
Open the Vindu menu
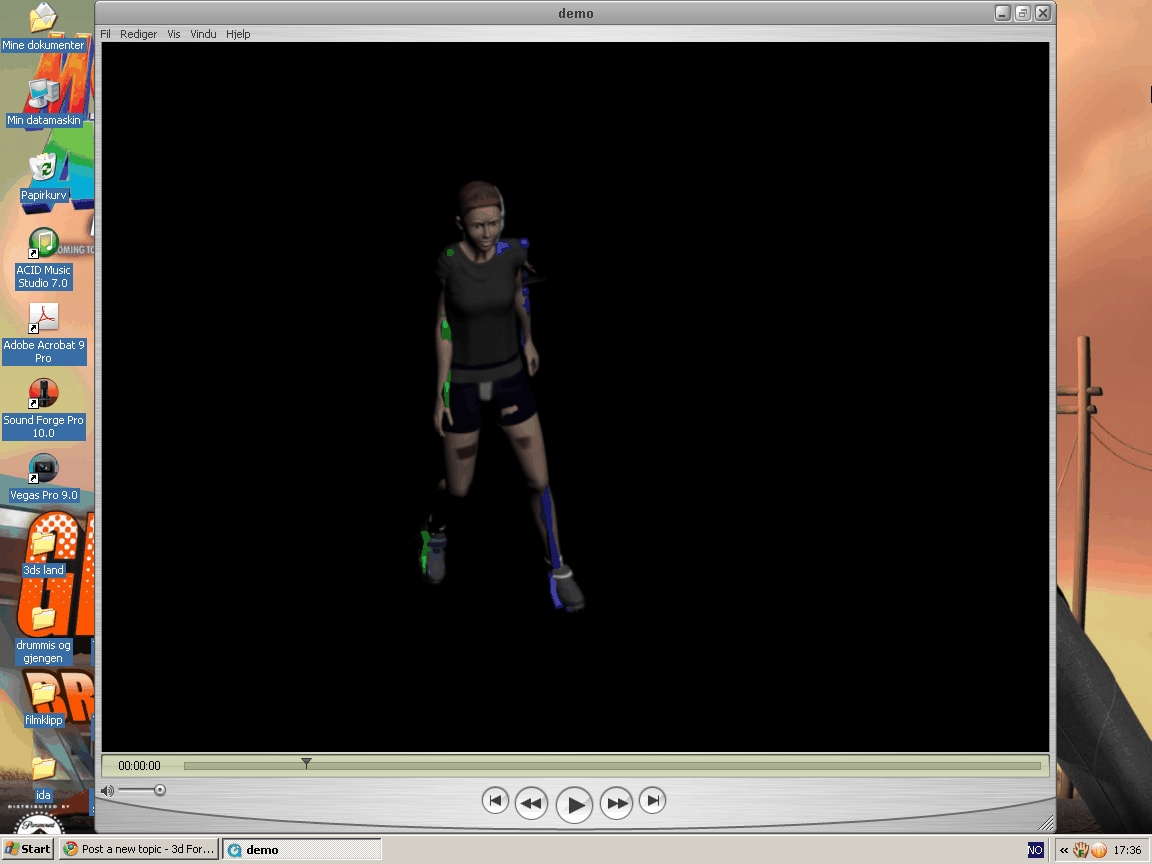click(x=203, y=34)
